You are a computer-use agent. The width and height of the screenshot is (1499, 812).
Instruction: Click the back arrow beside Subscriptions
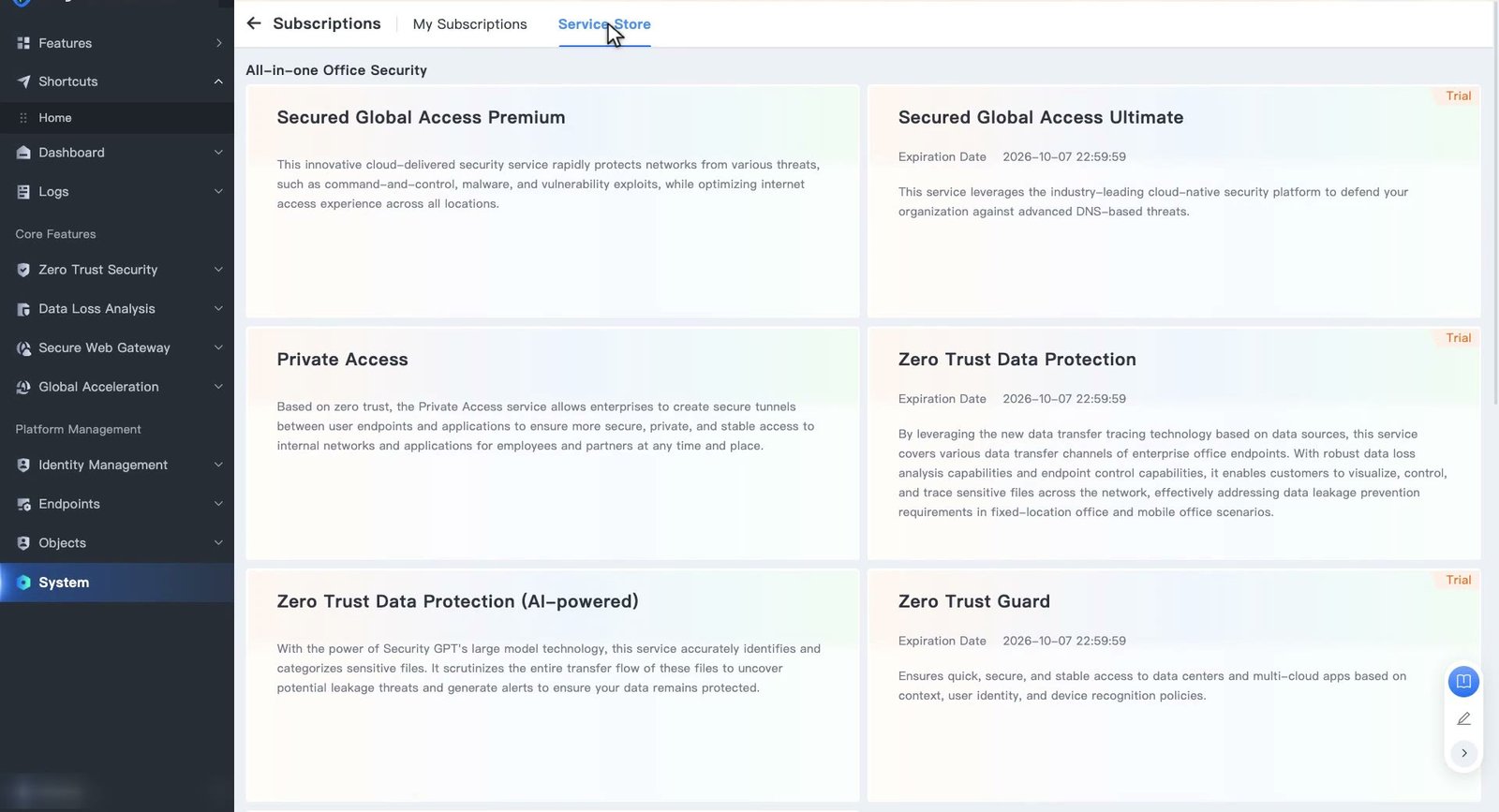point(254,23)
